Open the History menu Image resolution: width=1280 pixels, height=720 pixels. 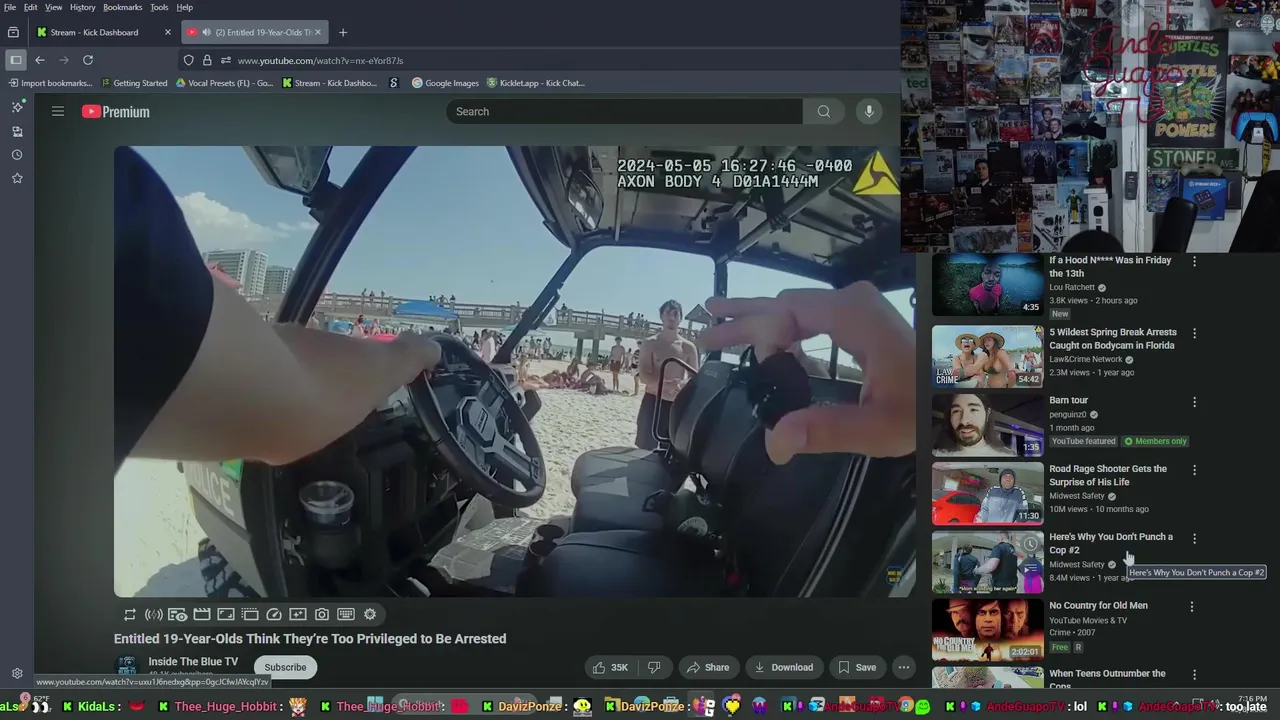[83, 7]
